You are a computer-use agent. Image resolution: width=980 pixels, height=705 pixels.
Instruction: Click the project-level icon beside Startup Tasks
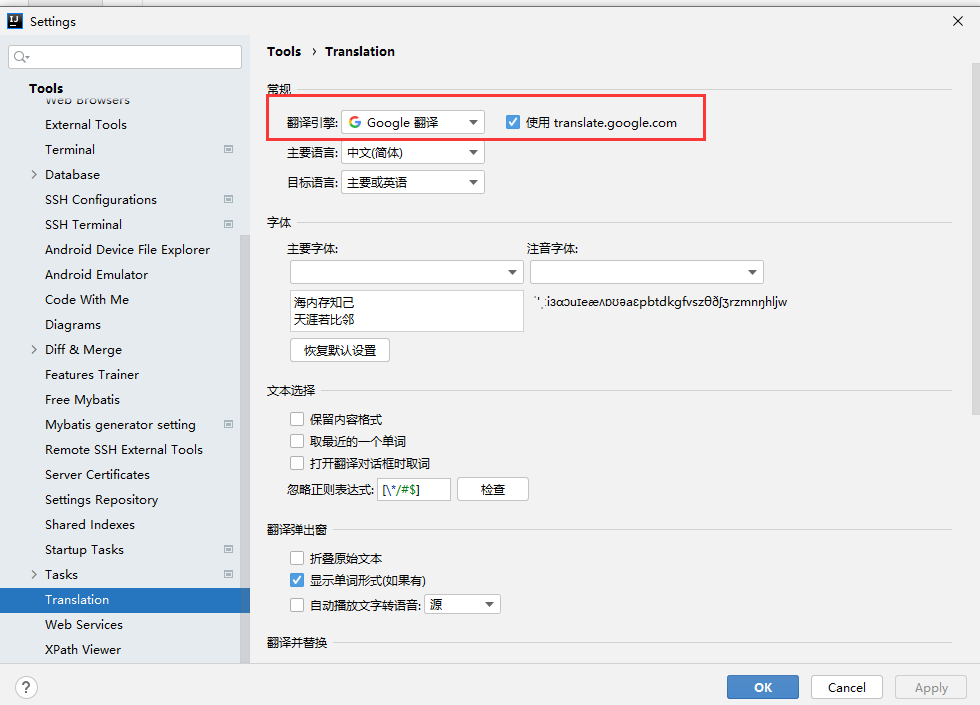[x=228, y=549]
